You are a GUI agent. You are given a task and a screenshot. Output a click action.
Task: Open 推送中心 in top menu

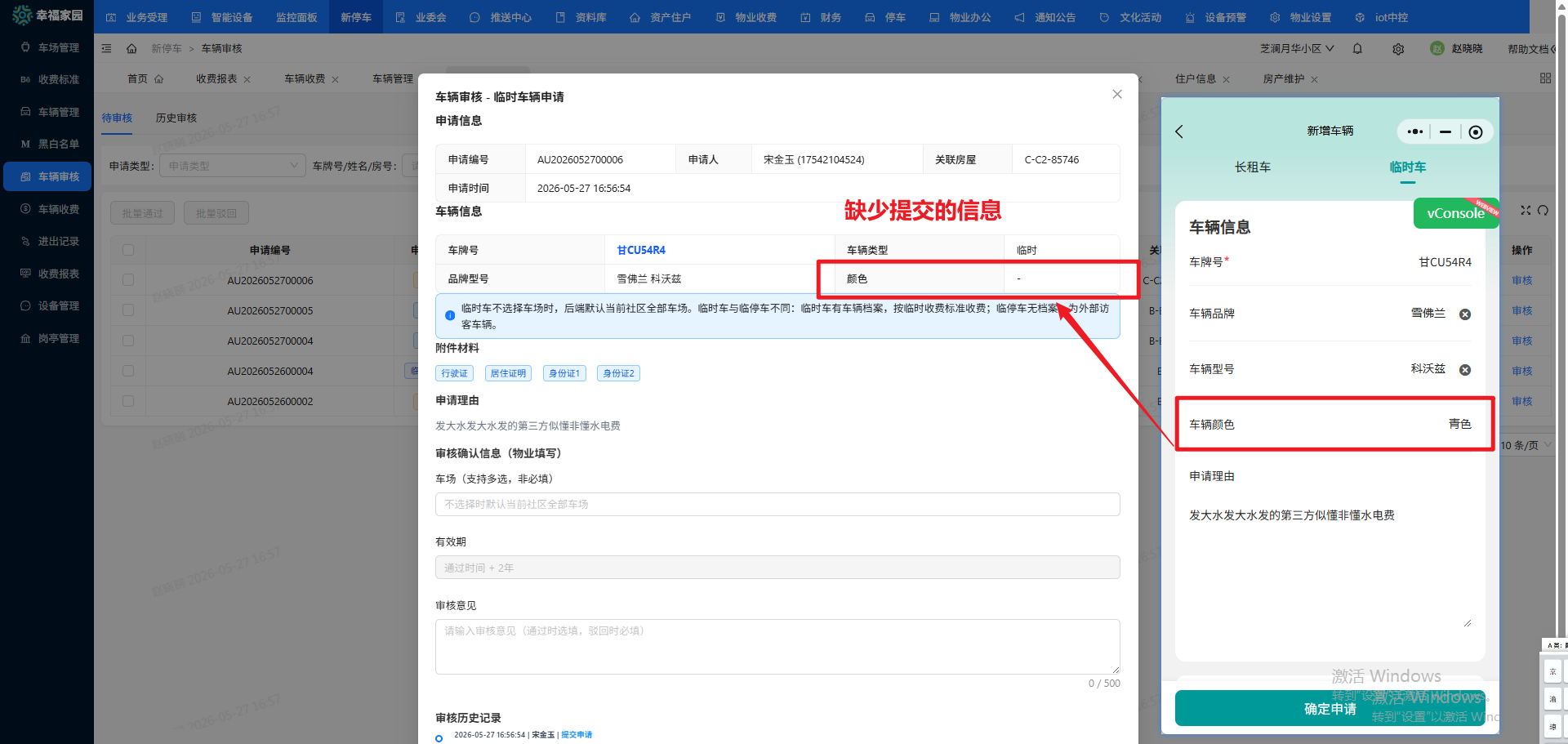coord(501,17)
